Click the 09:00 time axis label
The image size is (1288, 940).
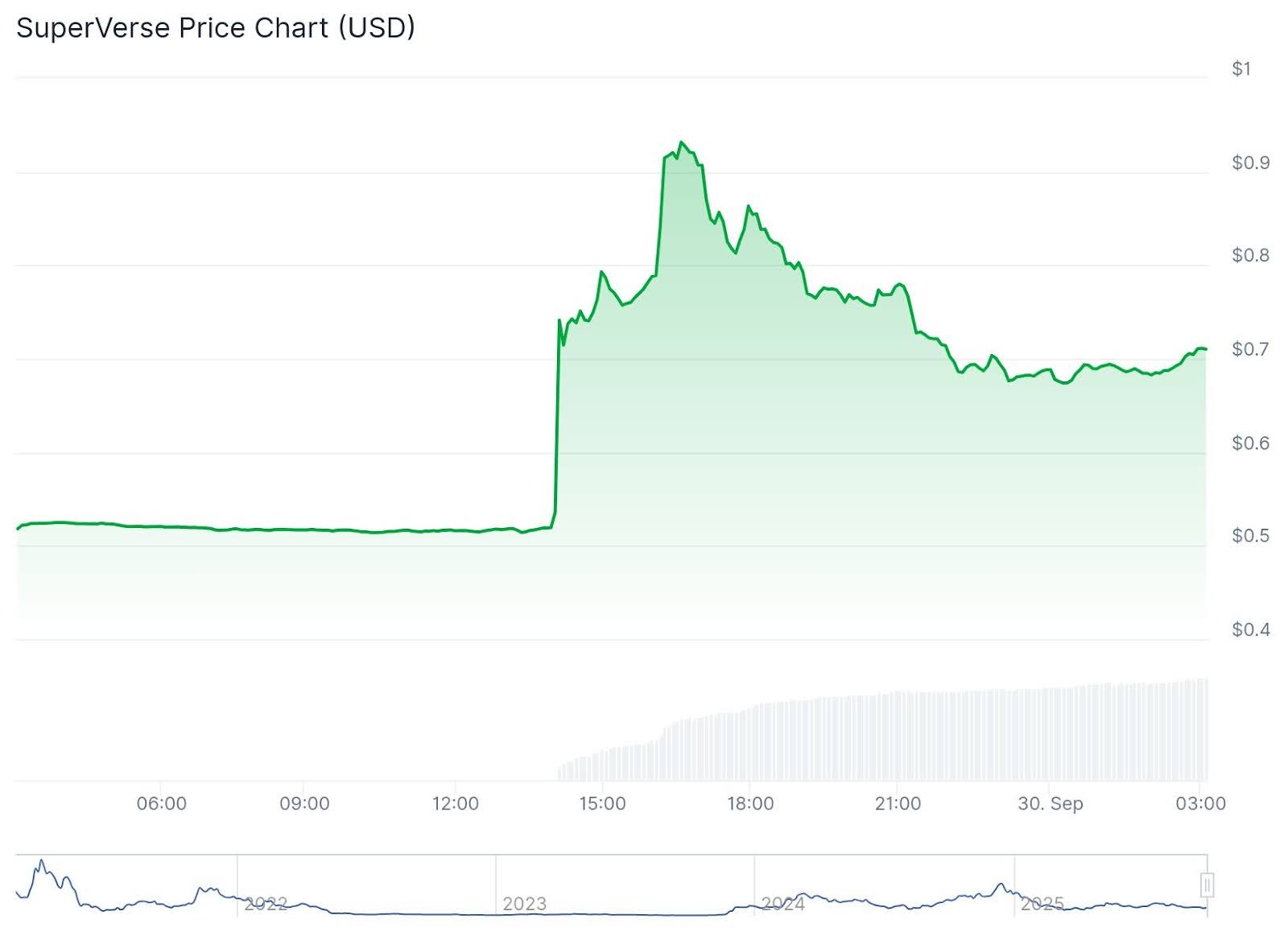pos(304,803)
